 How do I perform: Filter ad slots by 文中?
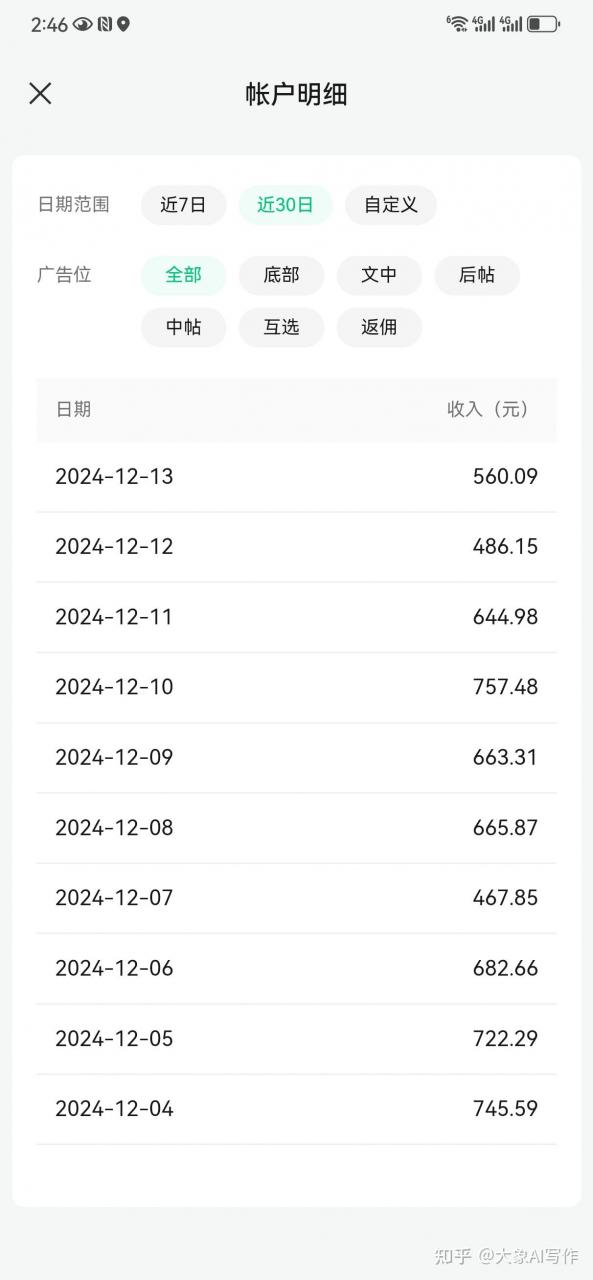click(379, 275)
